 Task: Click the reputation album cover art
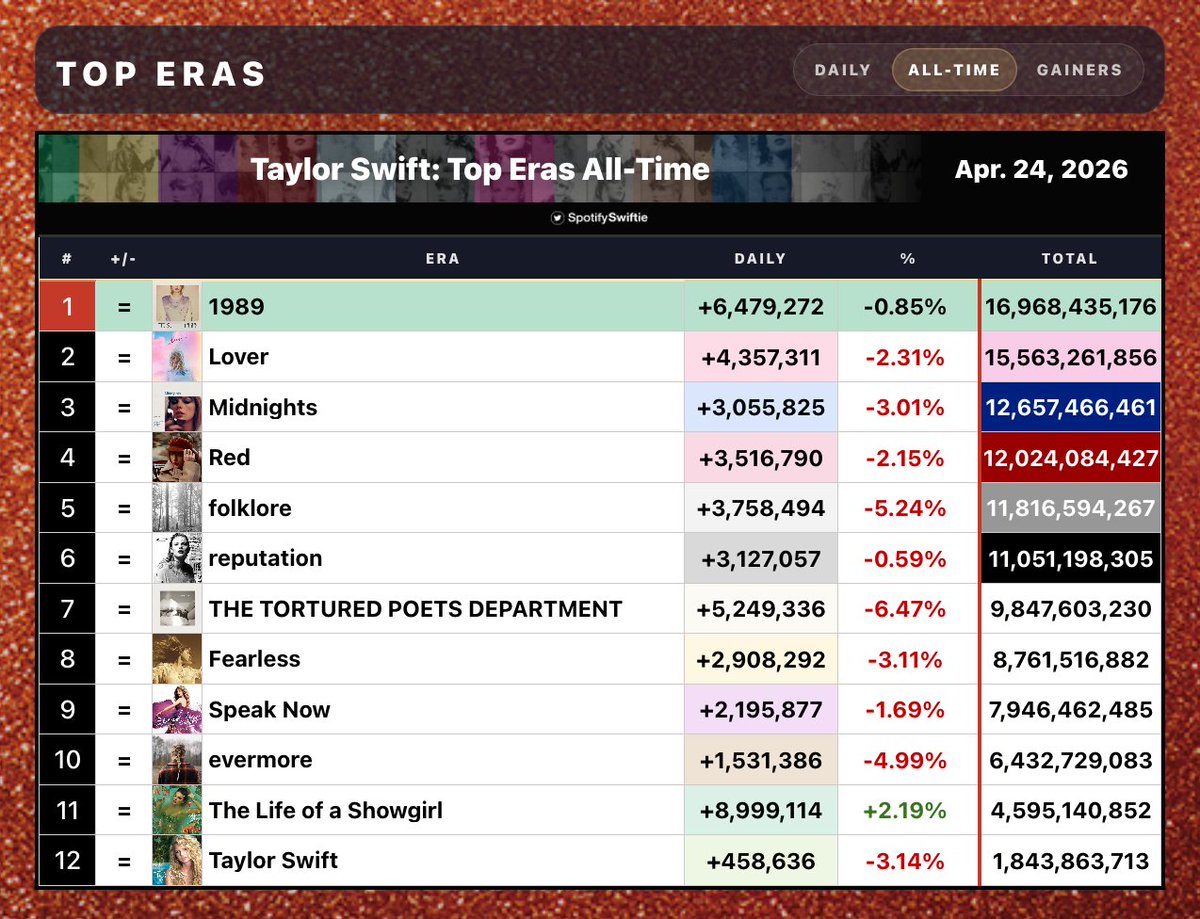[178, 558]
